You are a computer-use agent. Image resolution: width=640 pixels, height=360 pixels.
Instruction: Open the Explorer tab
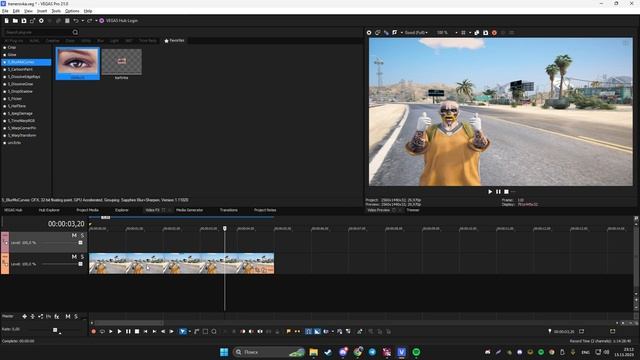(x=122, y=210)
